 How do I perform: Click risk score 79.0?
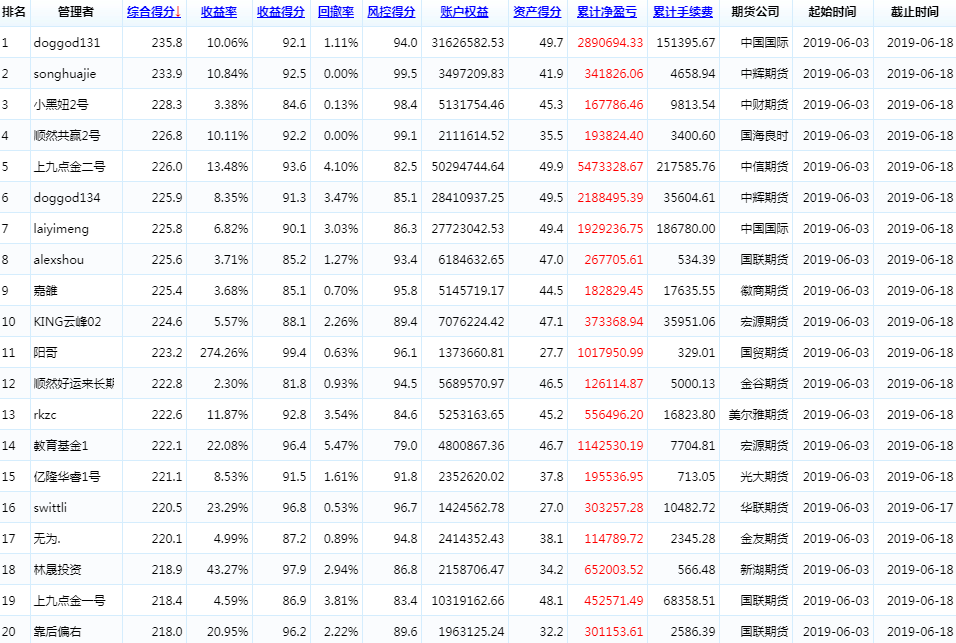pyautogui.click(x=405, y=446)
